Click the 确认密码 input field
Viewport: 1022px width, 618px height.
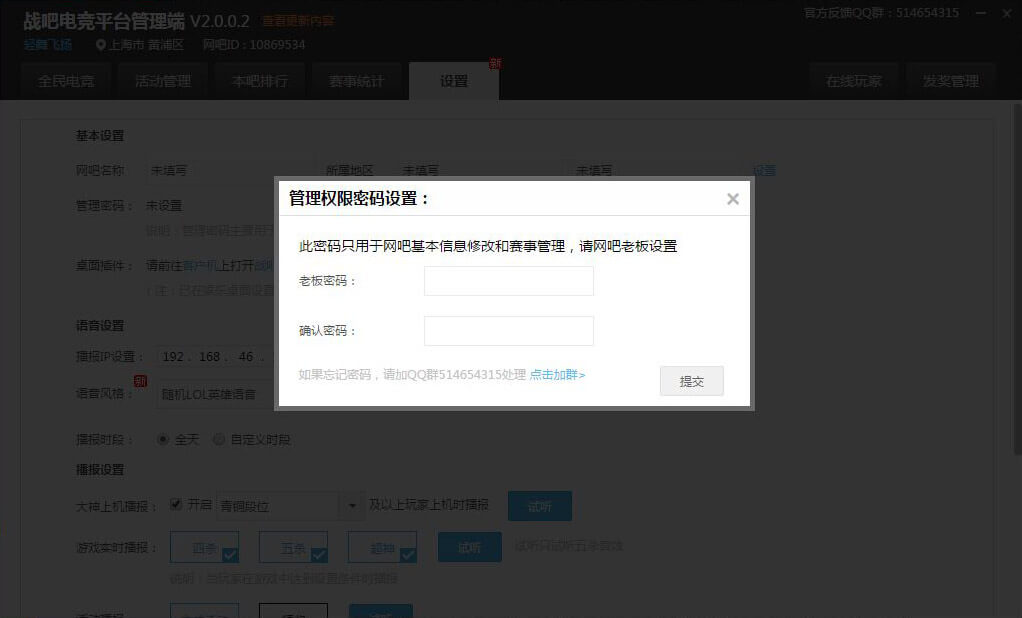tap(508, 331)
